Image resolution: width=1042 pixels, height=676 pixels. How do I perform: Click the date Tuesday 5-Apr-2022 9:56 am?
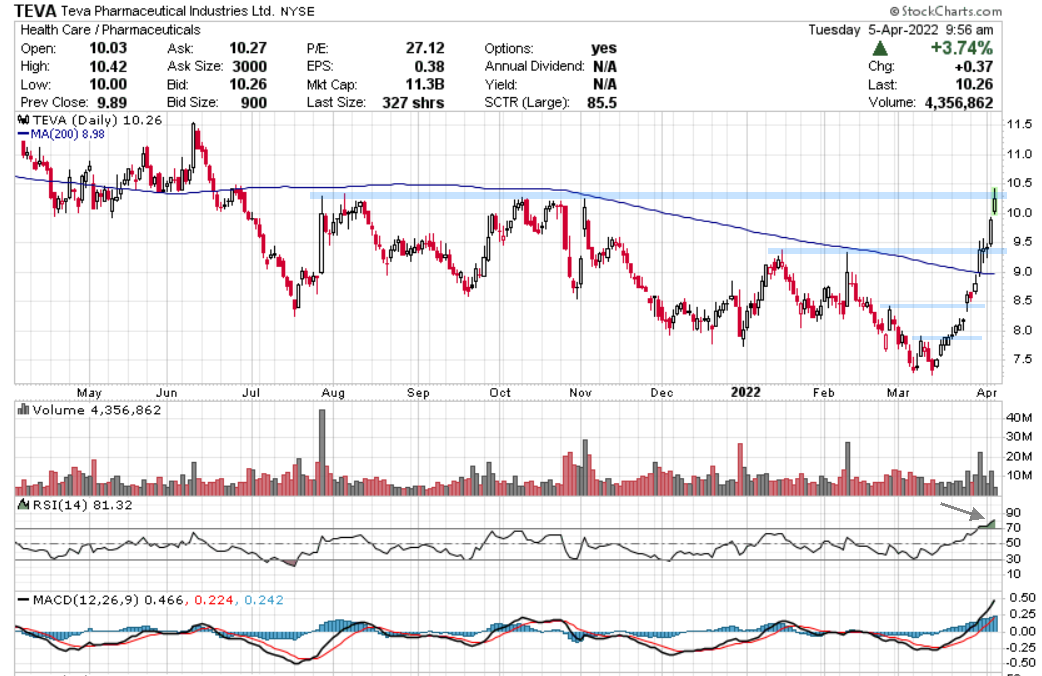900,30
